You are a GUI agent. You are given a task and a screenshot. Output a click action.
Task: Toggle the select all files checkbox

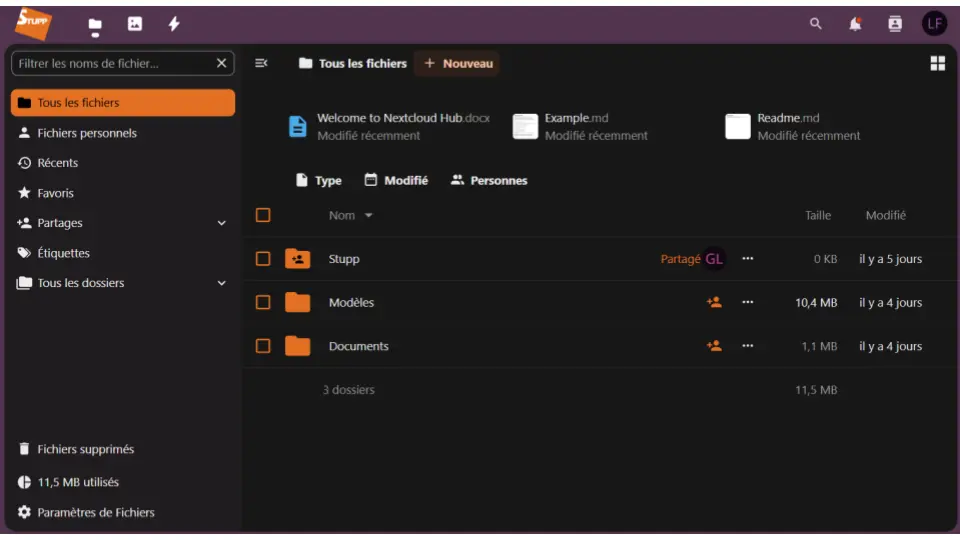(263, 215)
